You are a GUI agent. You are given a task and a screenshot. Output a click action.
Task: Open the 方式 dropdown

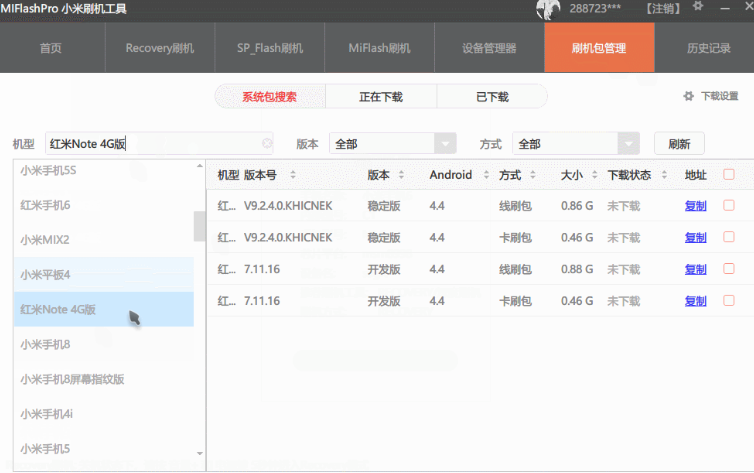click(576, 144)
